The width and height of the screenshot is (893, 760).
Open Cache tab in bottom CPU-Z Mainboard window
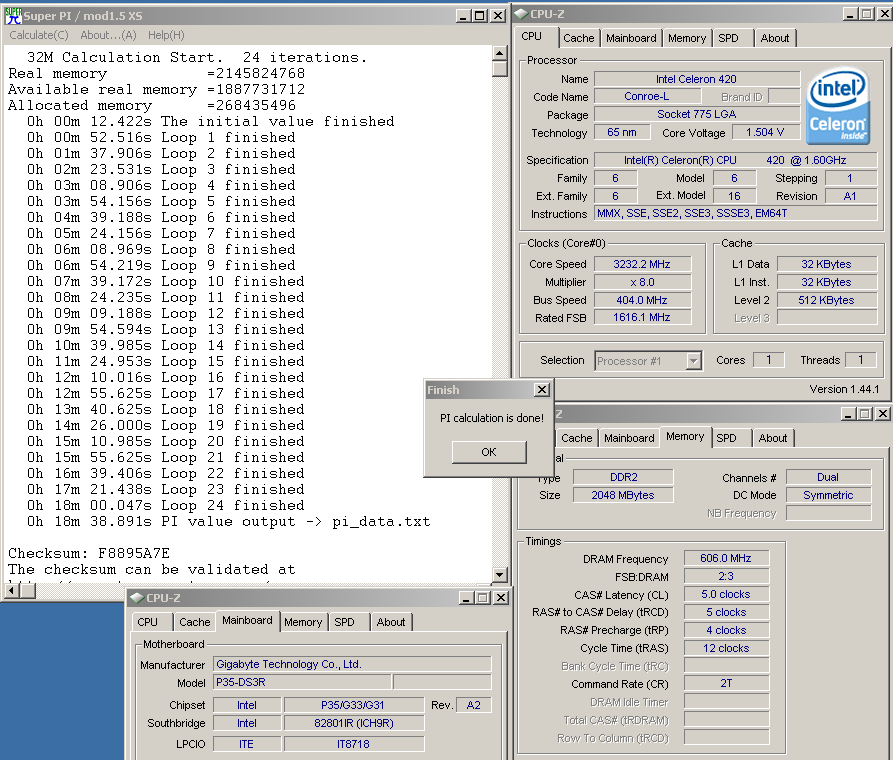[x=195, y=622]
